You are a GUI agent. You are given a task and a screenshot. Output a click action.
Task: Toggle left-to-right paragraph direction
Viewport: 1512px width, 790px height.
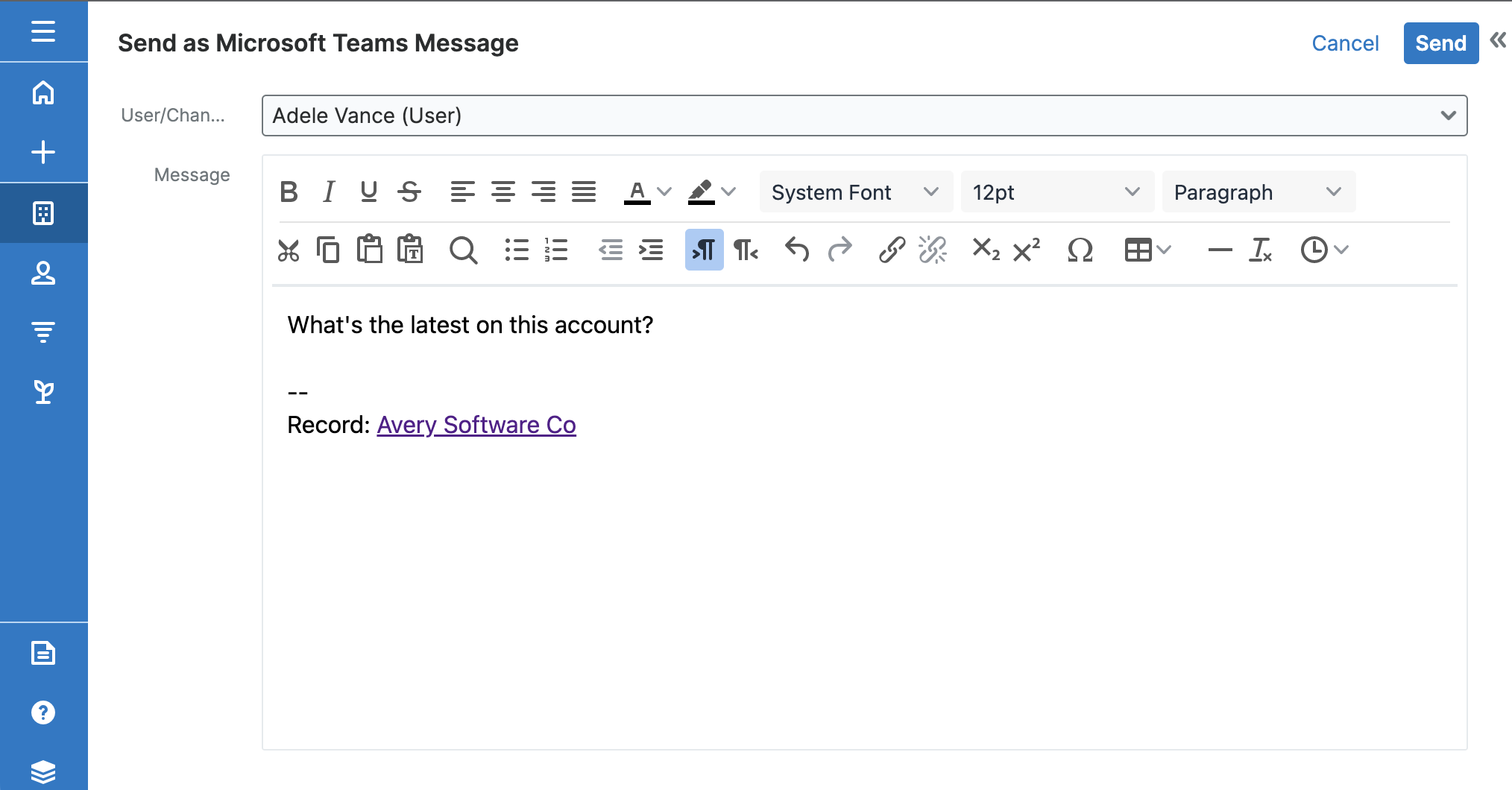pos(703,250)
